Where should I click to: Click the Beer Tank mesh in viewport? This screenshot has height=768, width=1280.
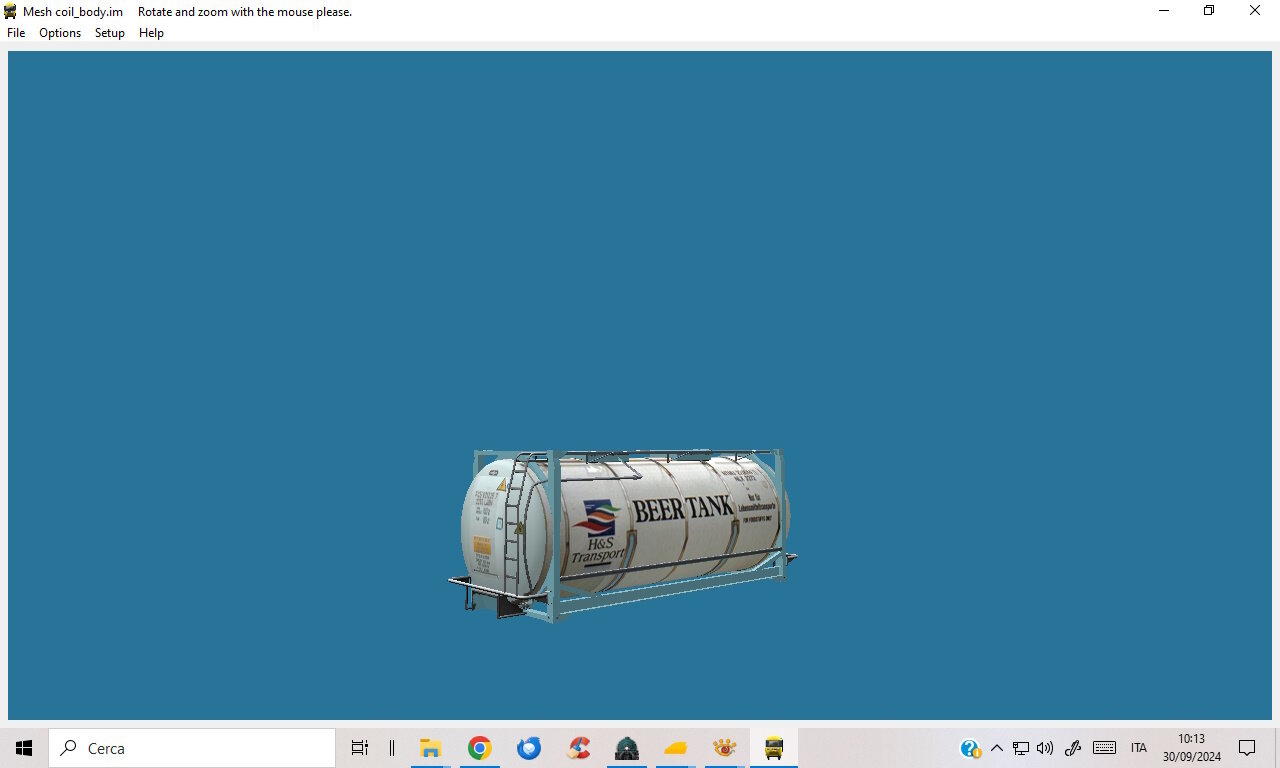(x=622, y=535)
